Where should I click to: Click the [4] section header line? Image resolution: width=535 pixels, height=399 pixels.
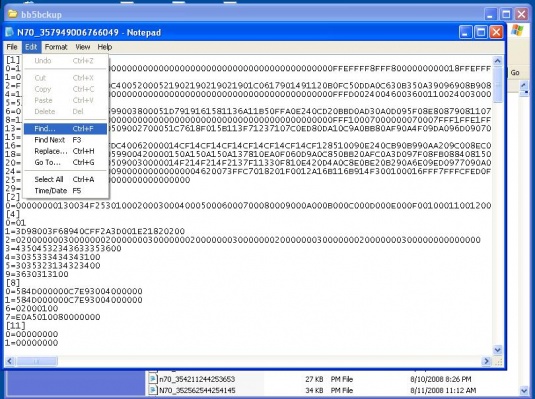[13, 214]
